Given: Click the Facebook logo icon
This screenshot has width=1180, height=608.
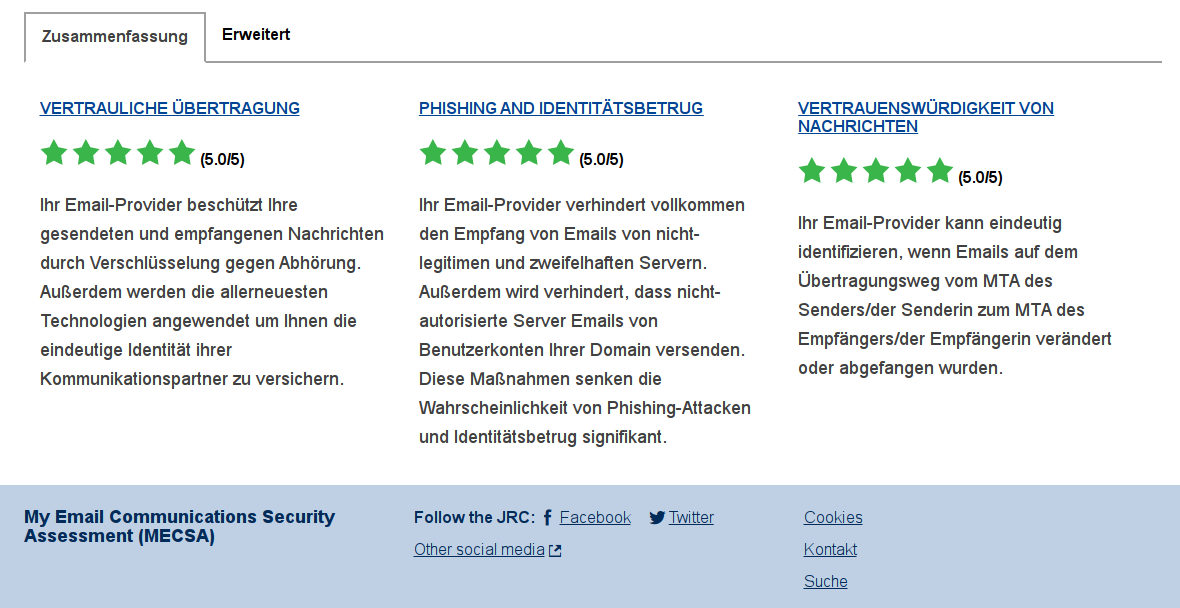Looking at the screenshot, I should coord(547,518).
